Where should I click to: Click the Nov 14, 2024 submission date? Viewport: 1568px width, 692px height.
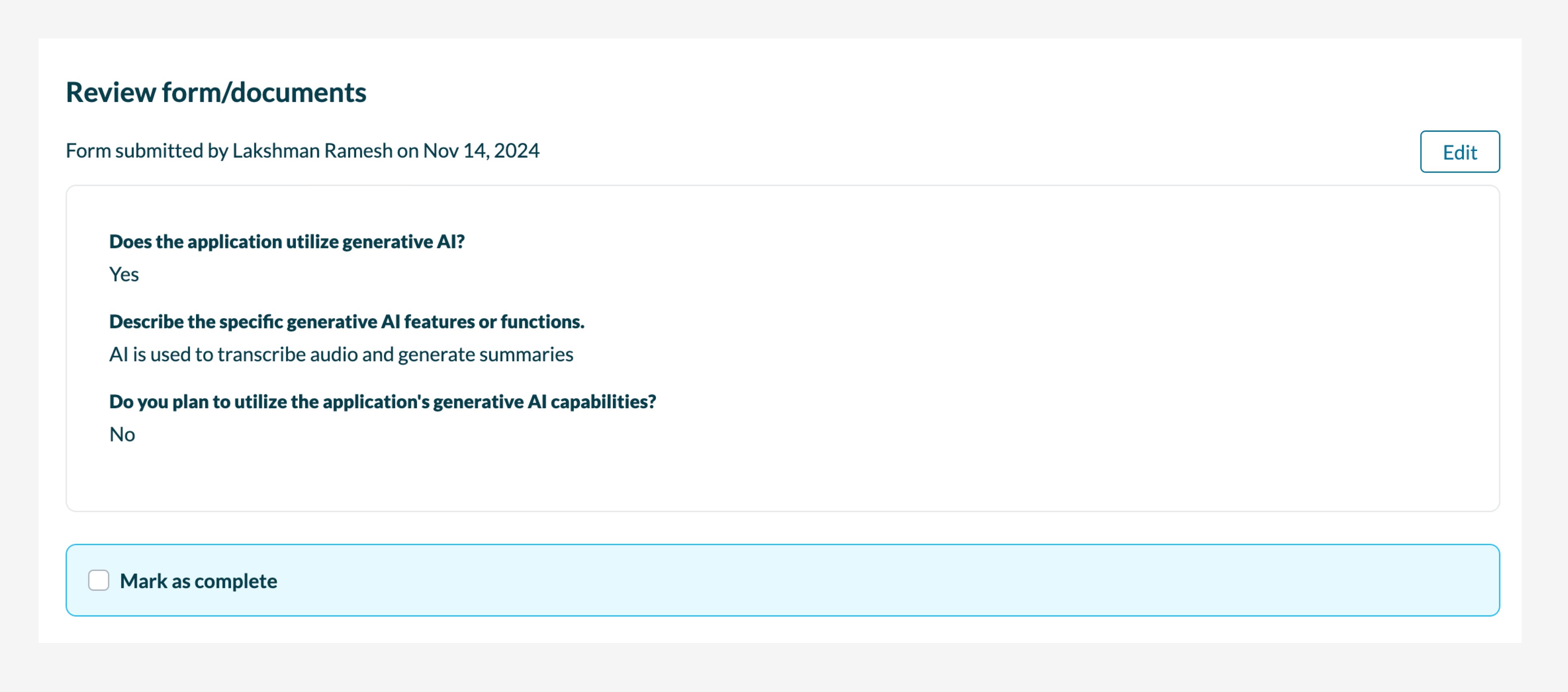[x=481, y=151]
